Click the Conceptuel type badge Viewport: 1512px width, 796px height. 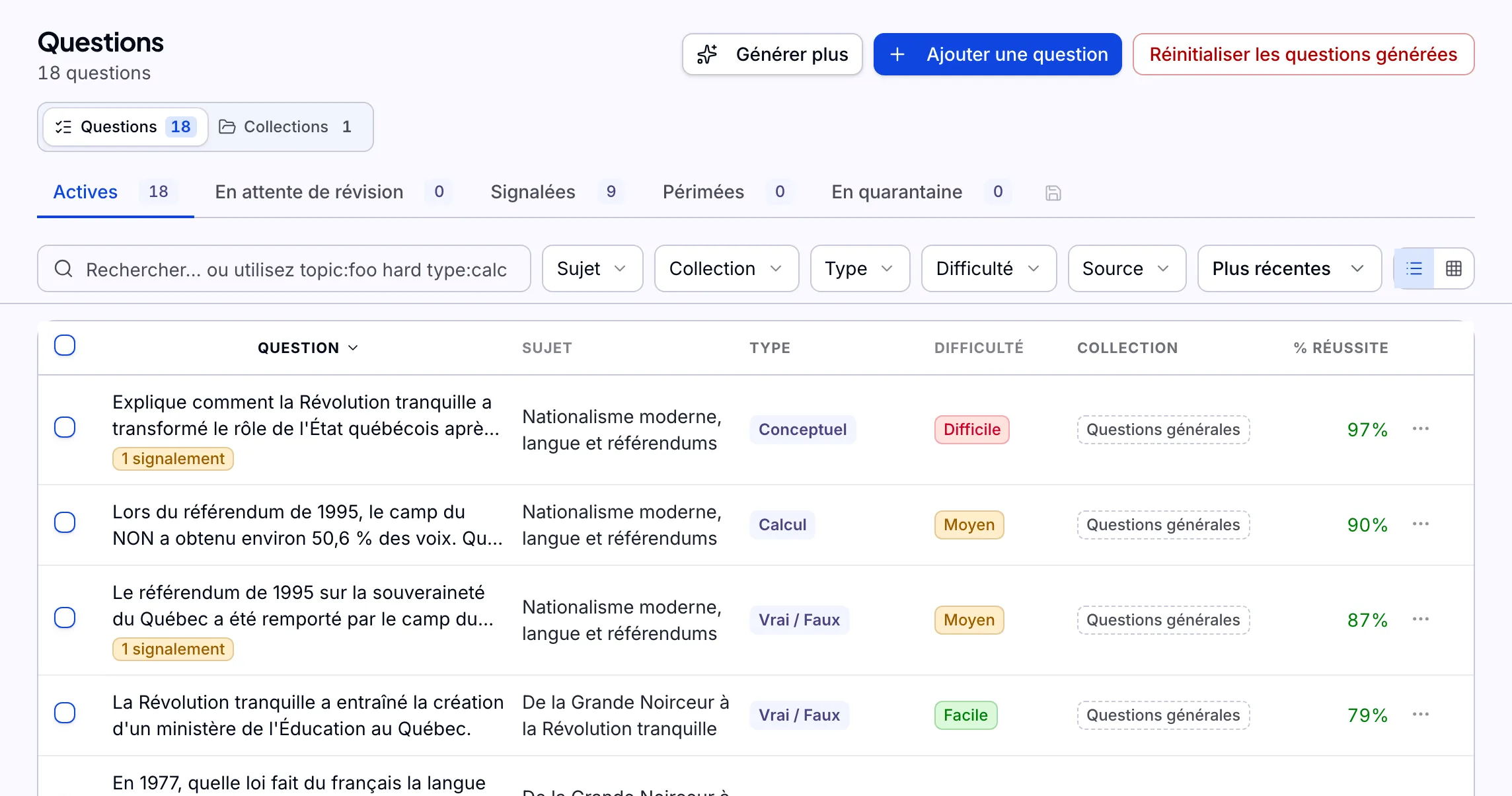[x=803, y=430]
